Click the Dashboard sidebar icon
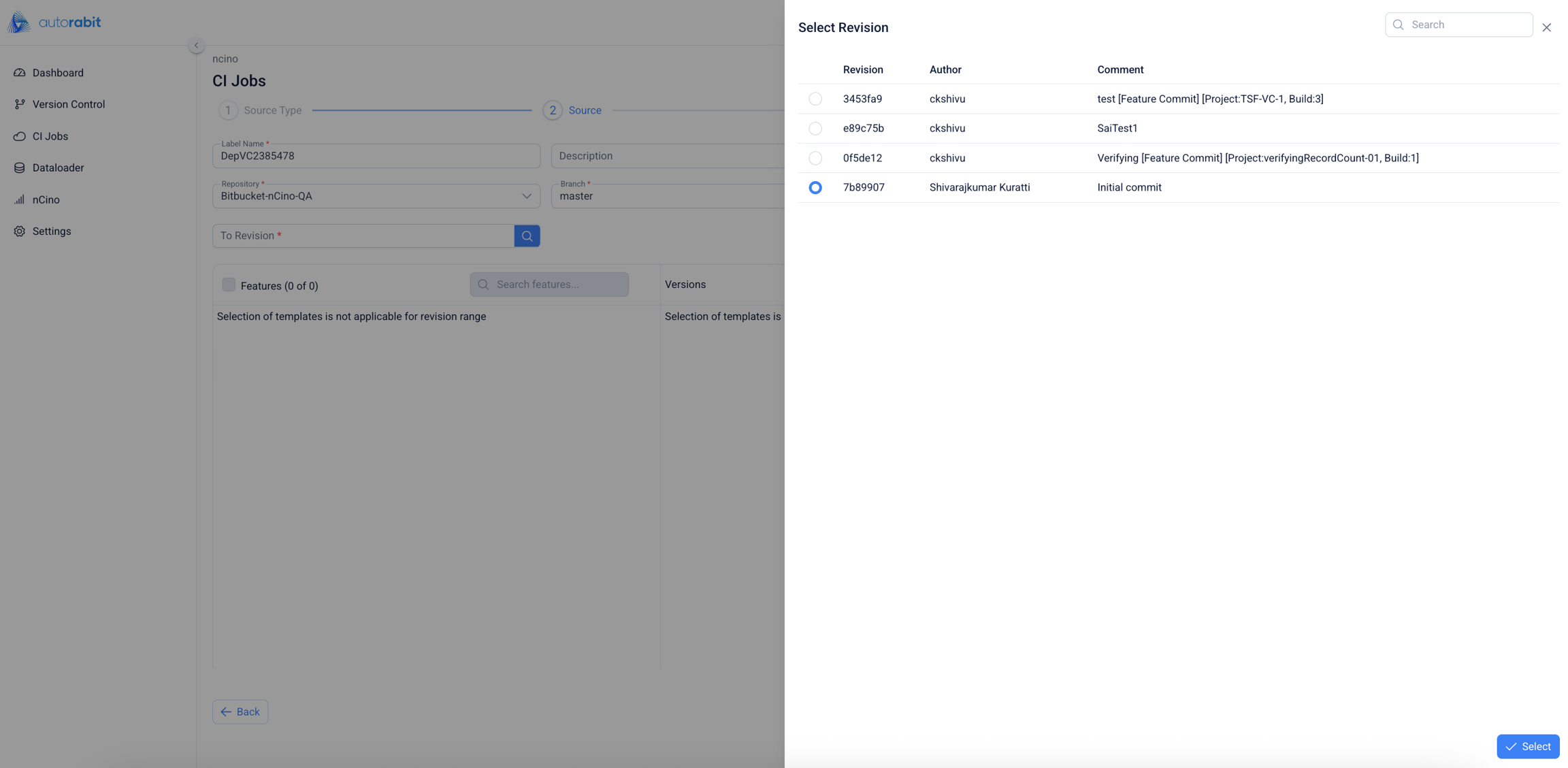The width and height of the screenshot is (1568, 768). (19, 73)
